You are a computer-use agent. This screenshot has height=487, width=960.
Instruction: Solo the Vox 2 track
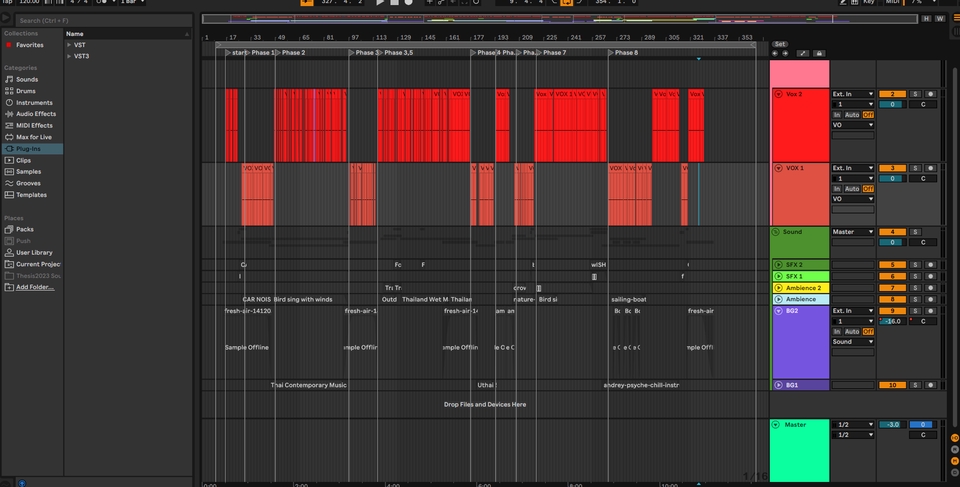[x=915, y=94]
